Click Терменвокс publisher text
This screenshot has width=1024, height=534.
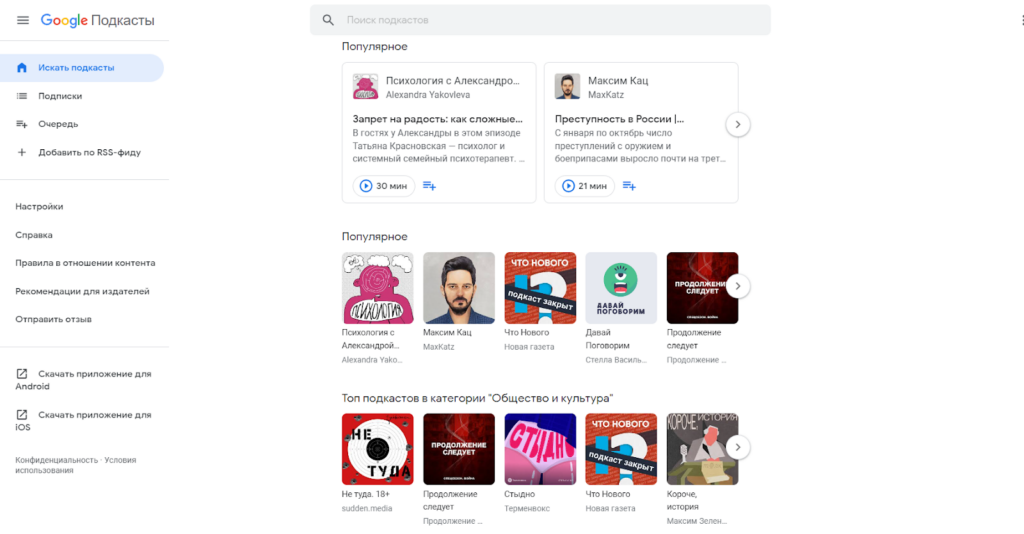pos(527,509)
